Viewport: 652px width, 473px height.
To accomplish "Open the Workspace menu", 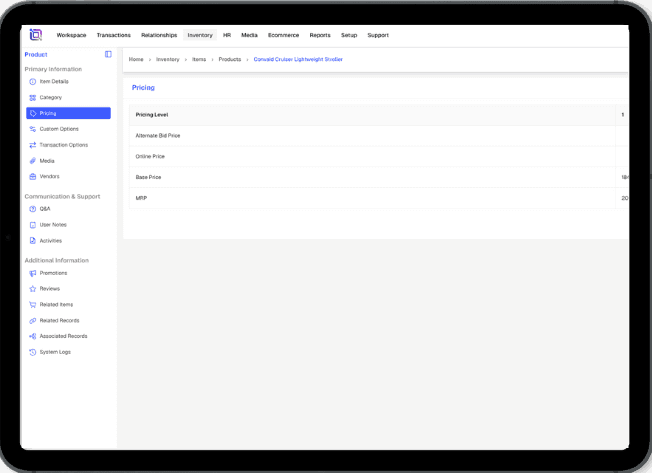I will (x=71, y=35).
